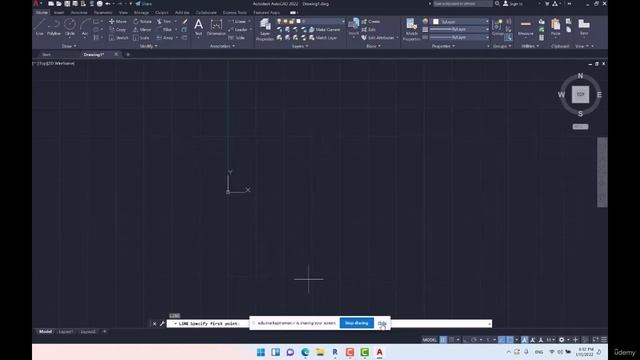Expand the Block panel
The width and height of the screenshot is (640, 360).
coord(373,46)
